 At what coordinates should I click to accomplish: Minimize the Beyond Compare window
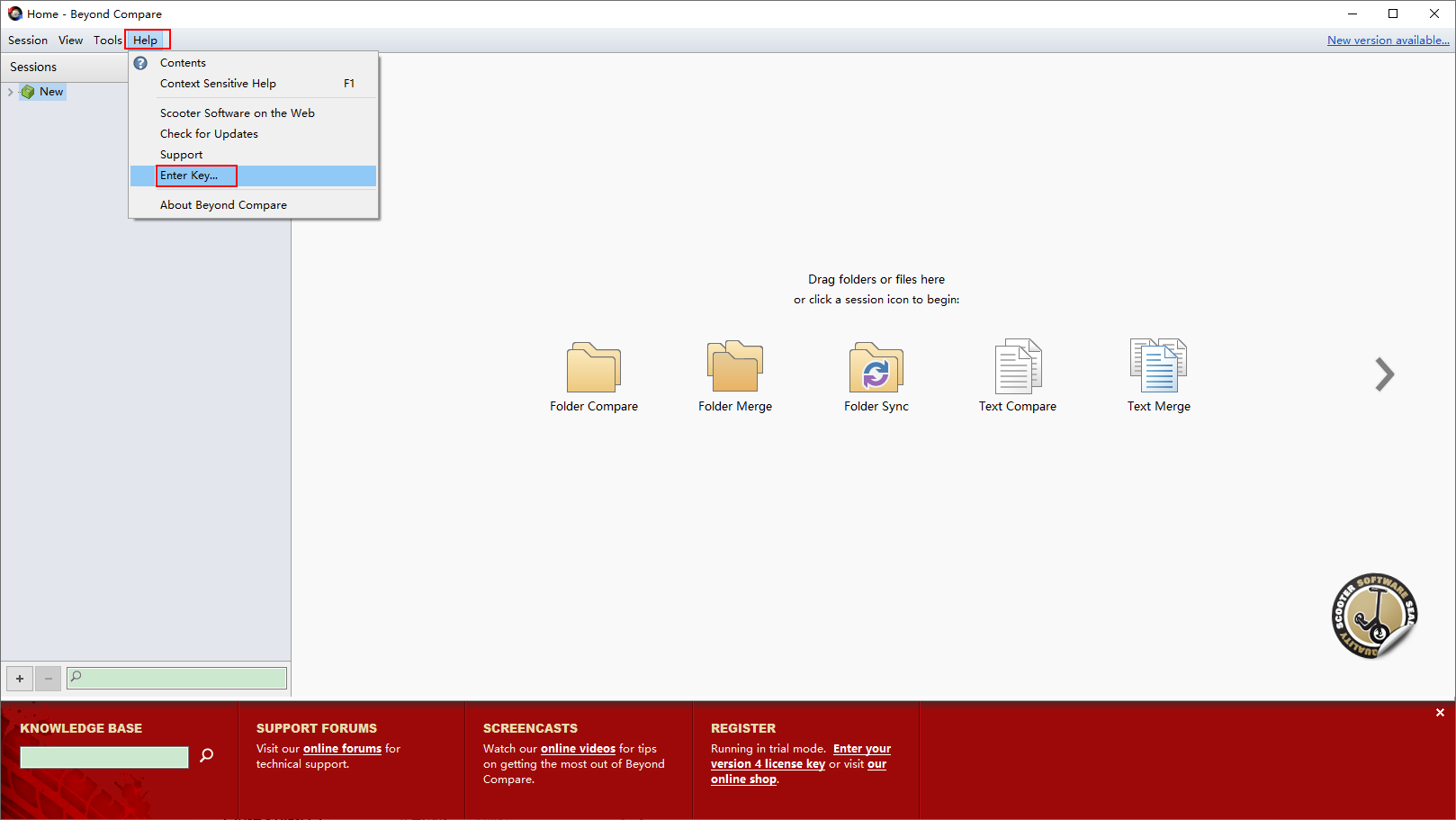(x=1353, y=14)
